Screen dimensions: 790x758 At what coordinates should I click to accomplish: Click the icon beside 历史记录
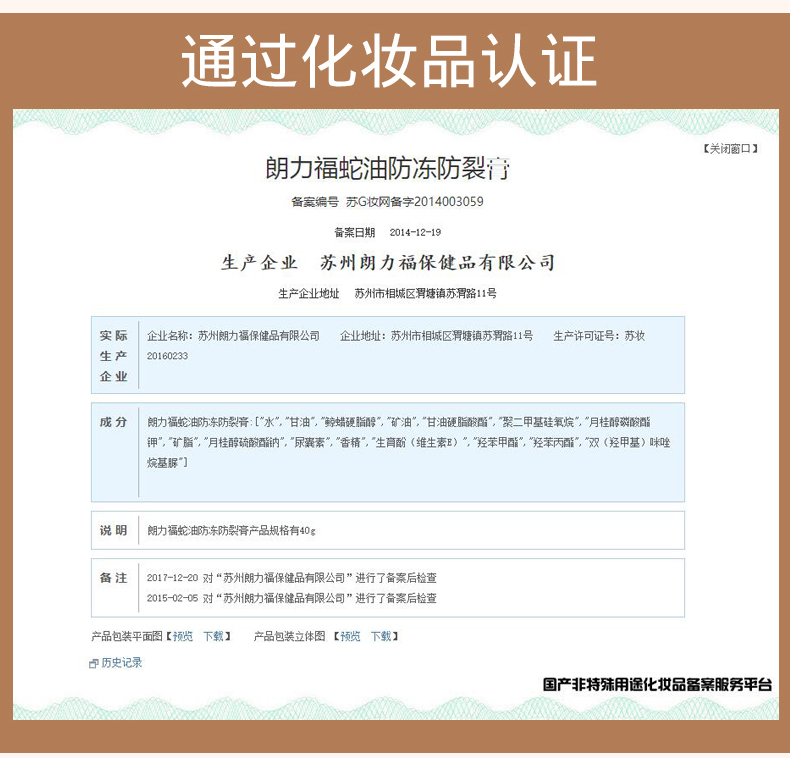coord(94,664)
